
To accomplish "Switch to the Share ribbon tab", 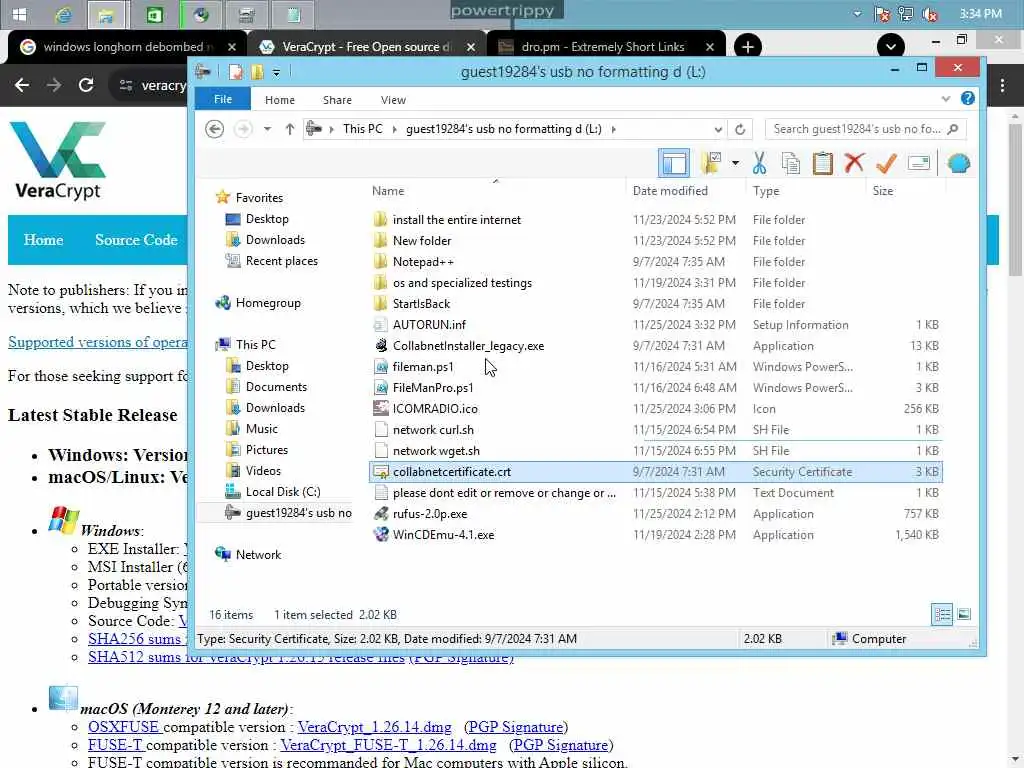I will pyautogui.click(x=337, y=100).
